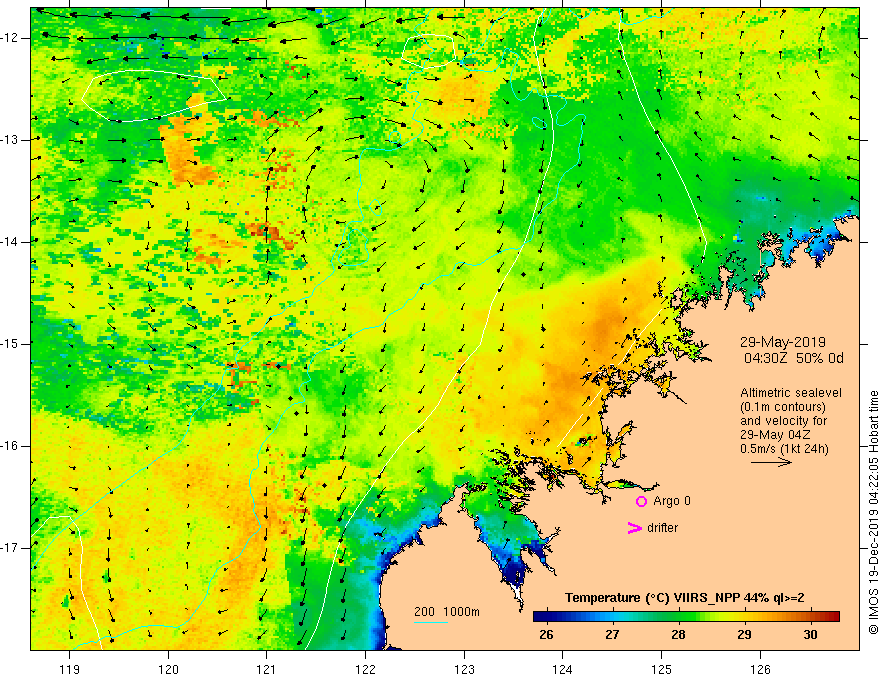Click the '29-May 04Z' caption line
The image size is (880, 680).
tap(775, 435)
